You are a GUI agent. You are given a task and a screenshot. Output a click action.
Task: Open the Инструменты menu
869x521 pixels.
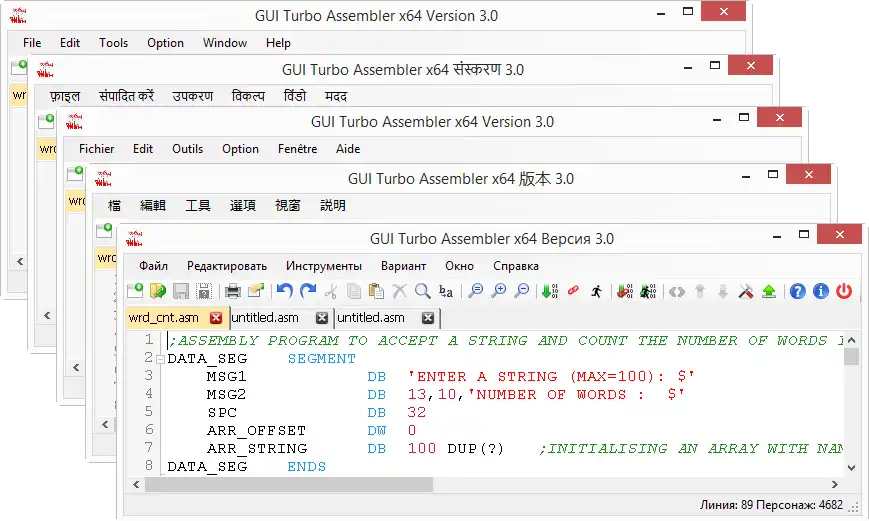click(323, 266)
